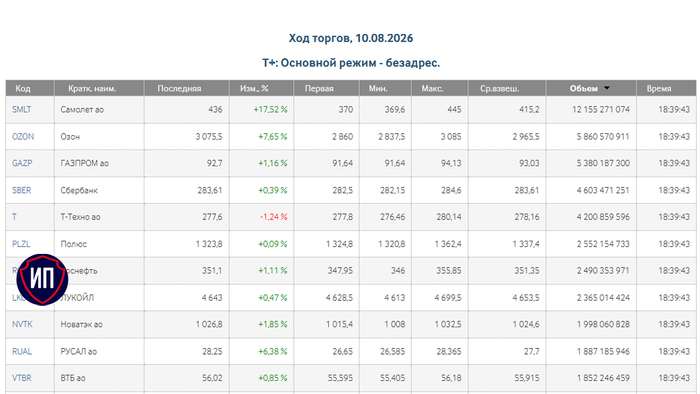Image resolution: width=700 pixels, height=394 pixels.
Task: Click the volume 2 552 154 733
Action: pos(603,244)
